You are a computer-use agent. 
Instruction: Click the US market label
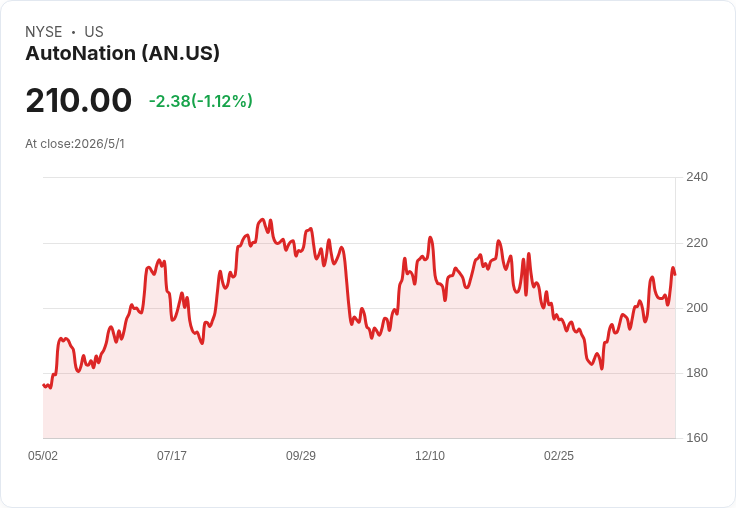(94, 32)
